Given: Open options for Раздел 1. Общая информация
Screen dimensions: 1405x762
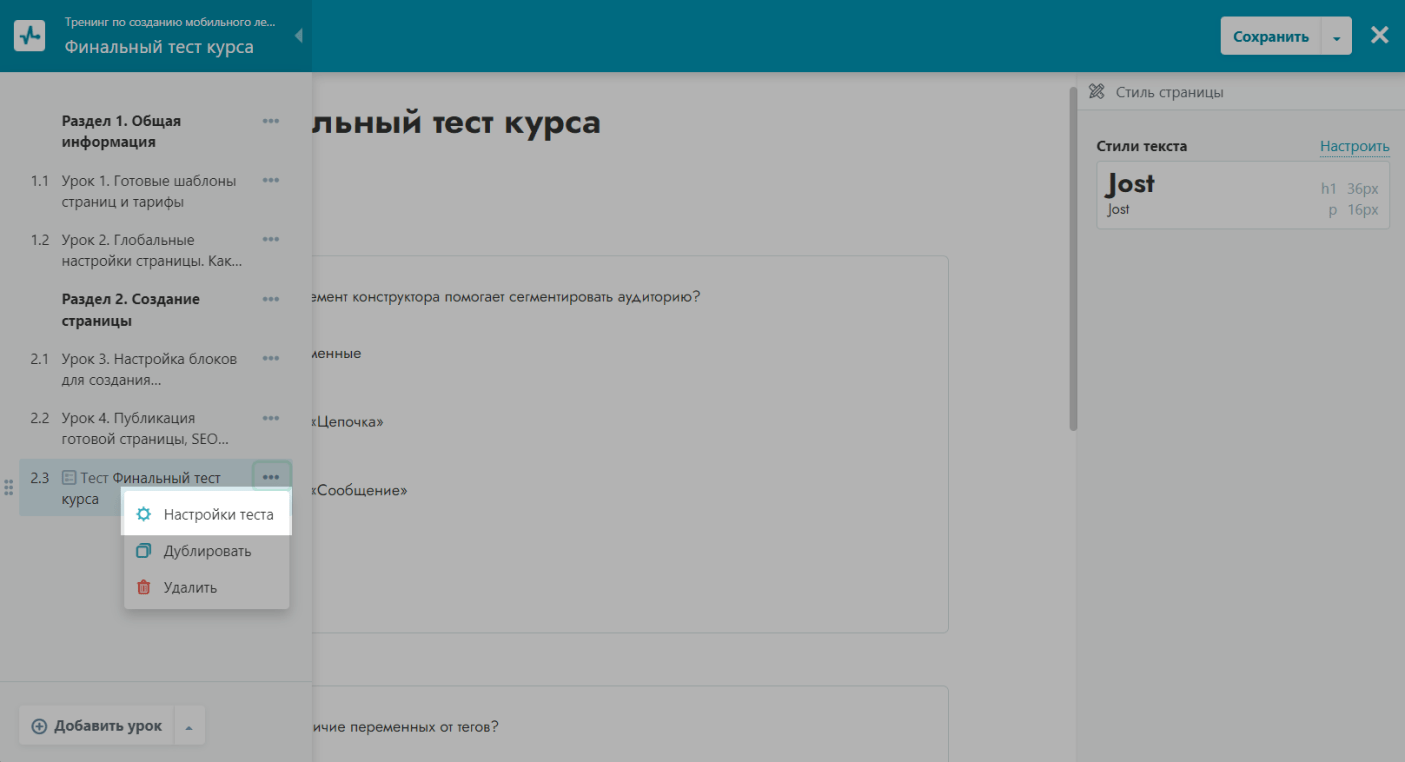Looking at the screenshot, I should [x=271, y=121].
